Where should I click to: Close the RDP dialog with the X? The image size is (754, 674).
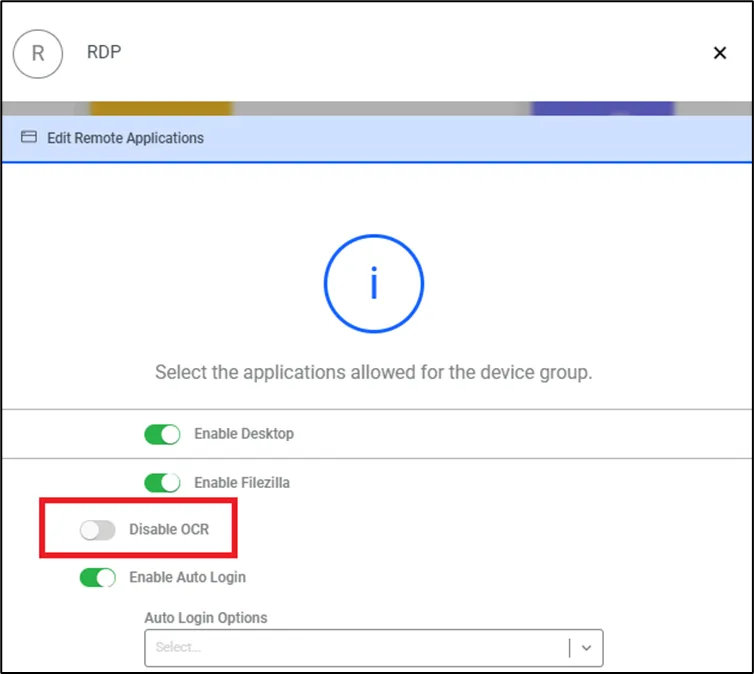coord(719,53)
